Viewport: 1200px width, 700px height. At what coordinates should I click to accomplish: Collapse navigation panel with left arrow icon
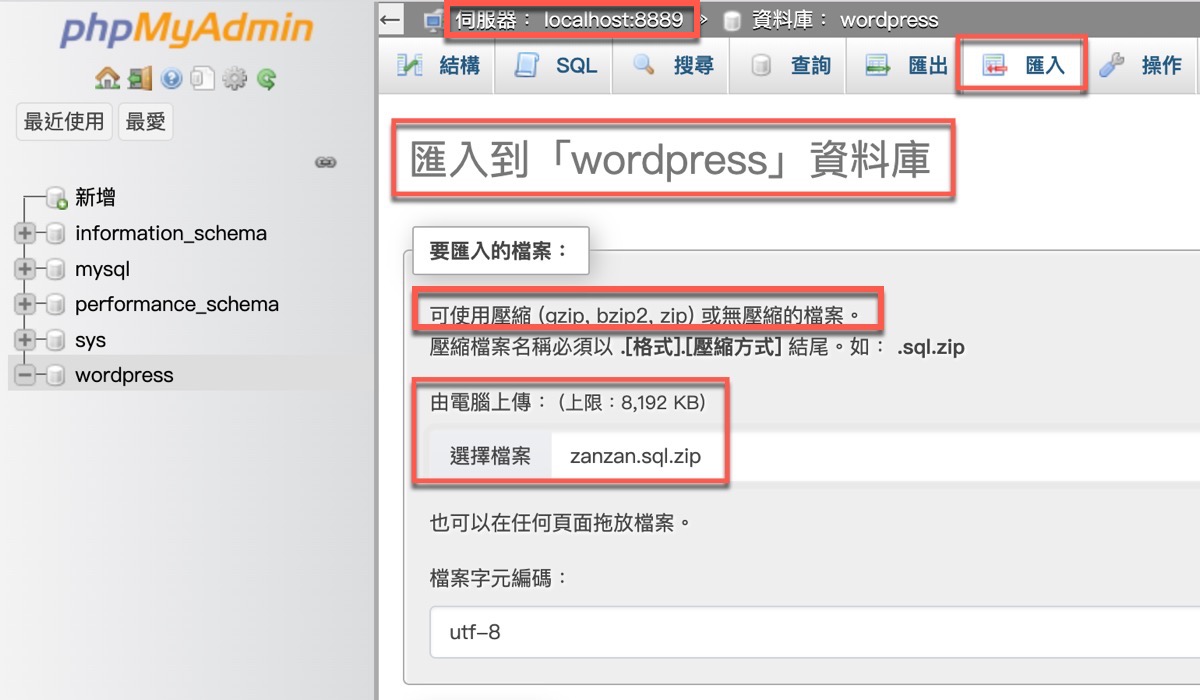point(391,18)
